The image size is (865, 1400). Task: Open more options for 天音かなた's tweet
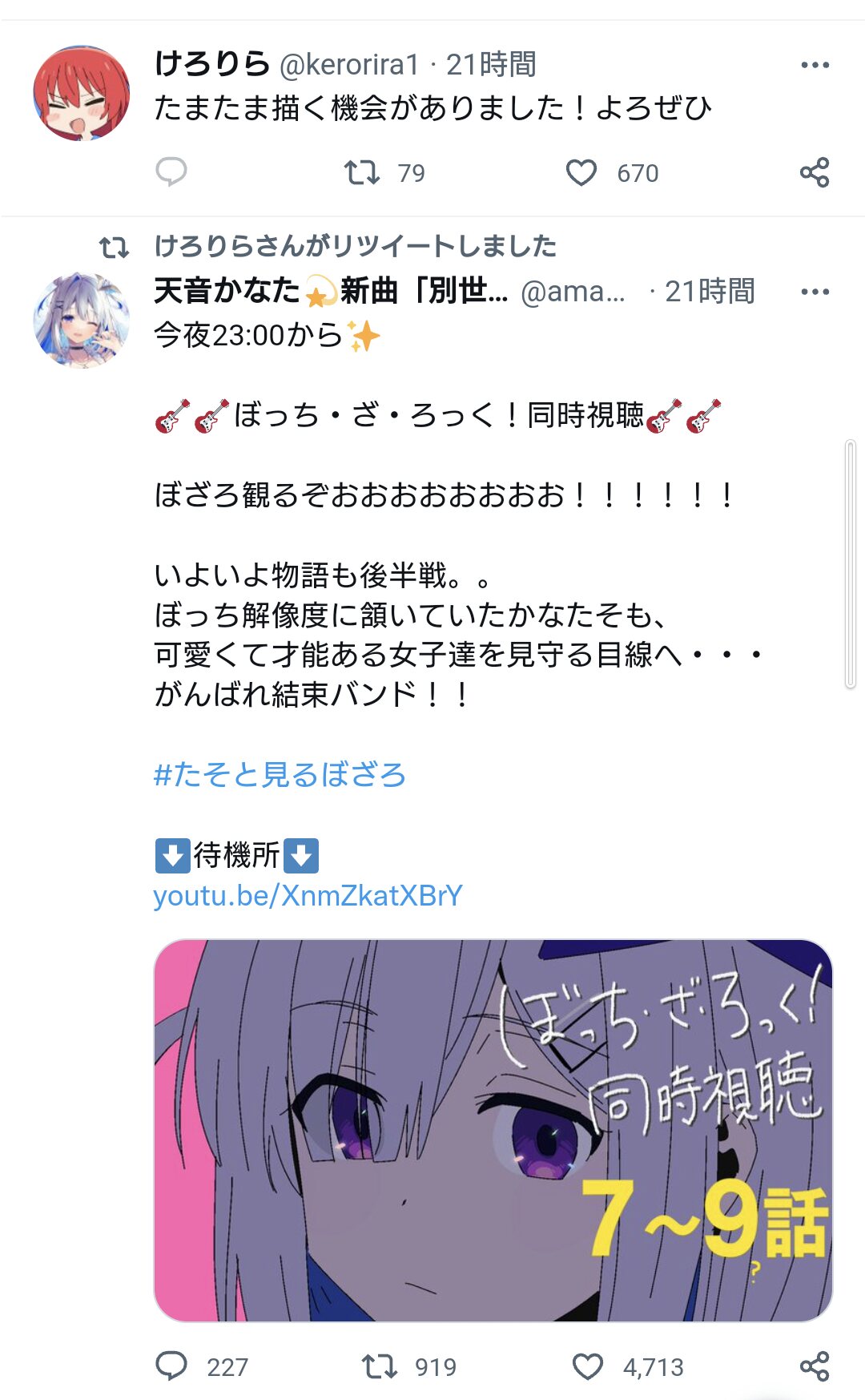815,292
